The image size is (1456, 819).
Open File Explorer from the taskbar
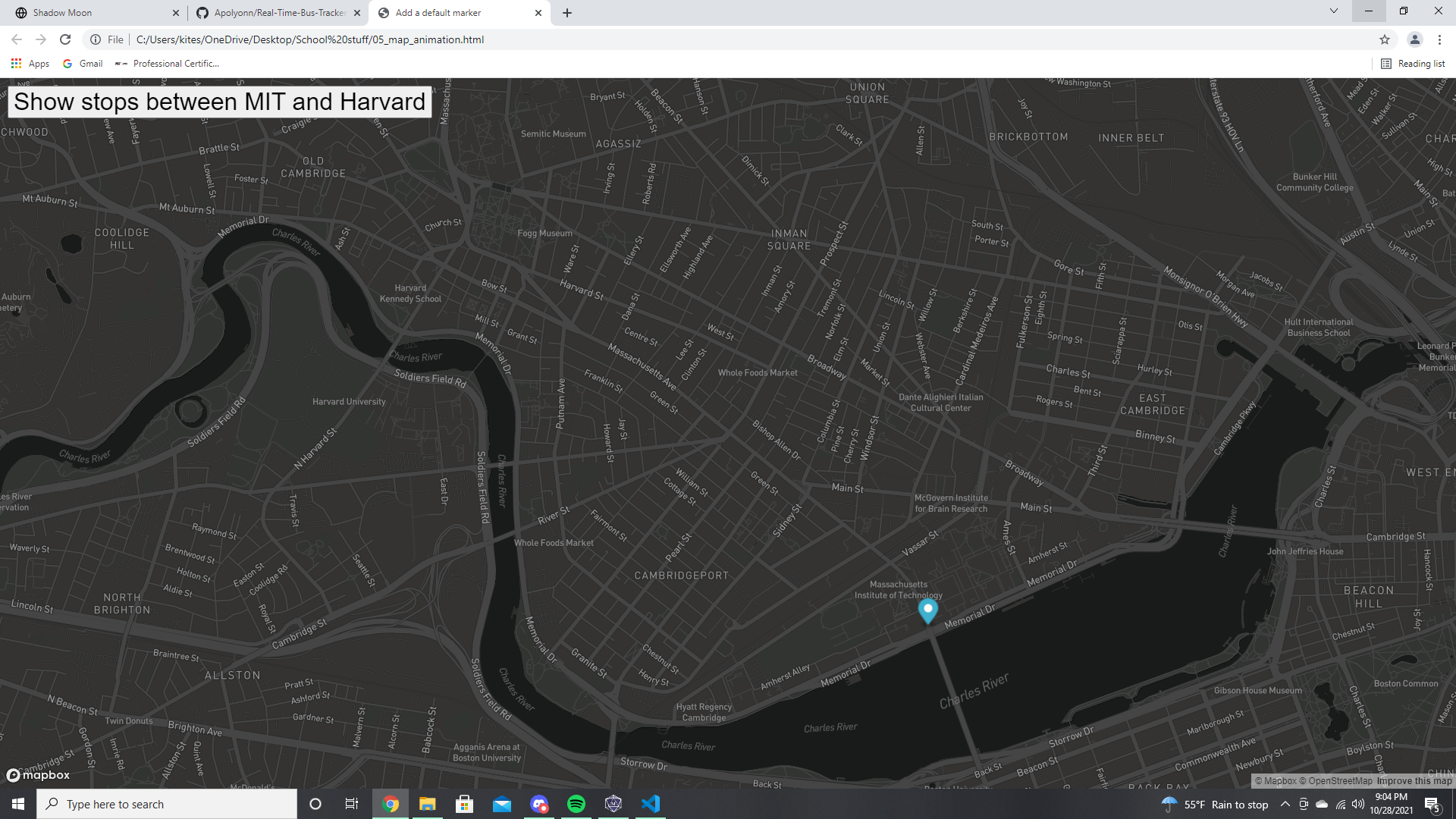coord(428,804)
